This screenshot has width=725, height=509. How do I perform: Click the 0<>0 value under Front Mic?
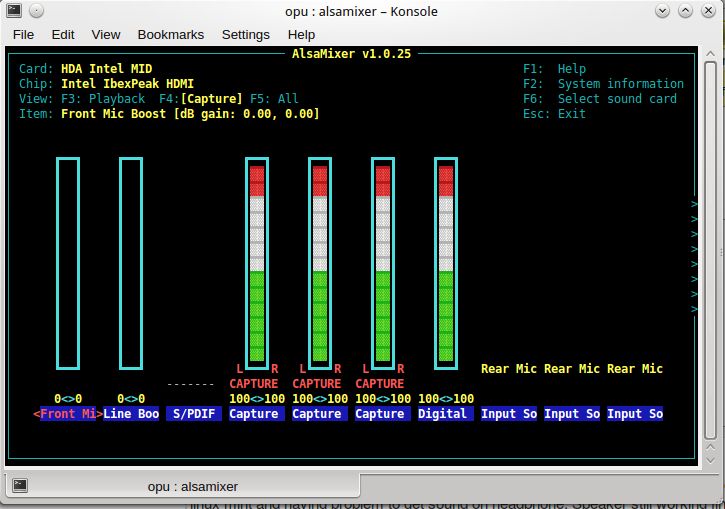[x=68, y=399]
